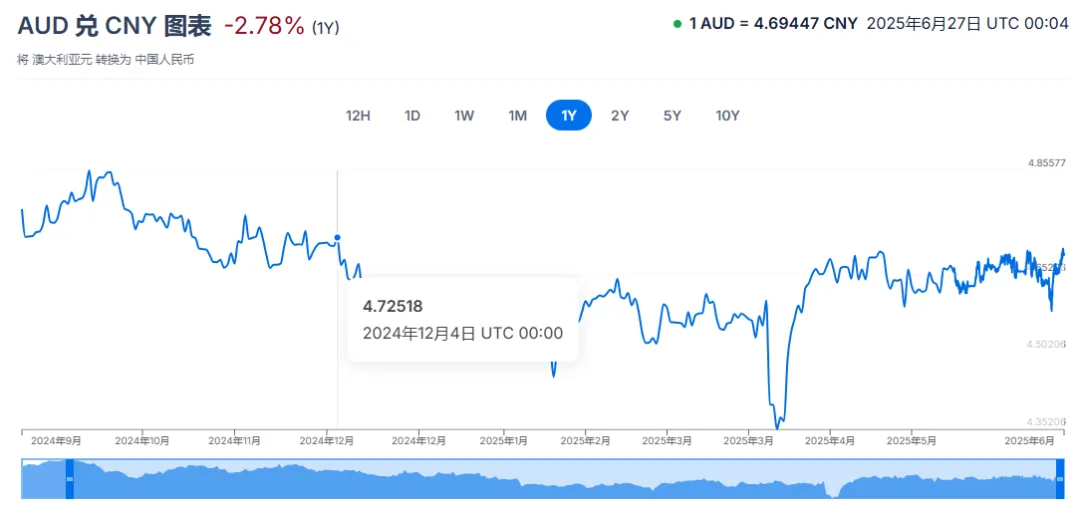The image size is (1080, 518).
Task: Click the 4.85577 y-axis label
Action: 1046,163
